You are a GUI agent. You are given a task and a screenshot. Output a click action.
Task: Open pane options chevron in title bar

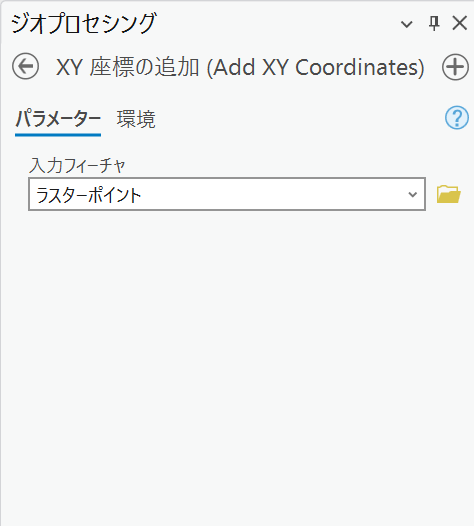(x=407, y=24)
